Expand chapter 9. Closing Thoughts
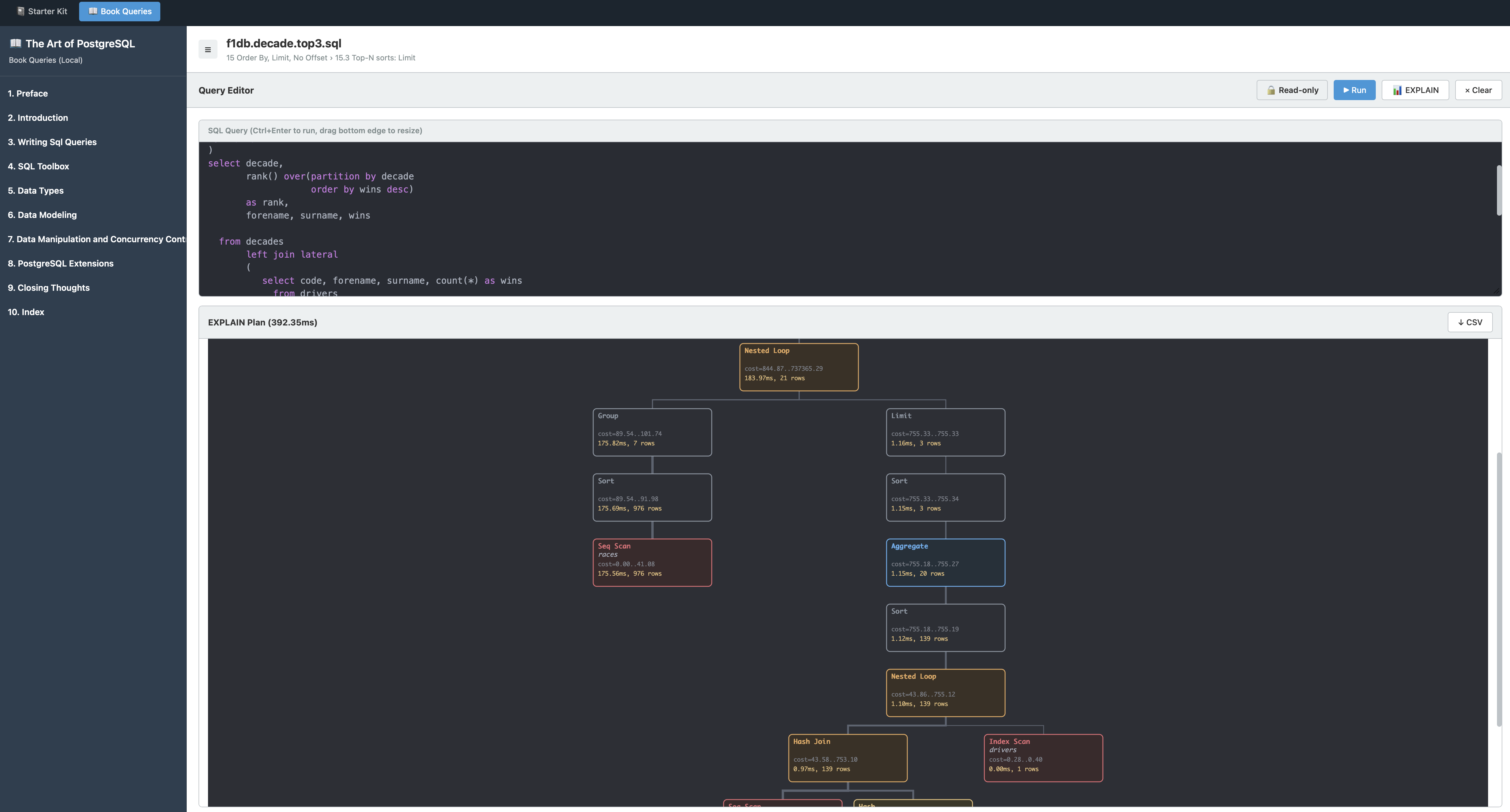Viewport: 1510px width, 812px height. click(93, 288)
